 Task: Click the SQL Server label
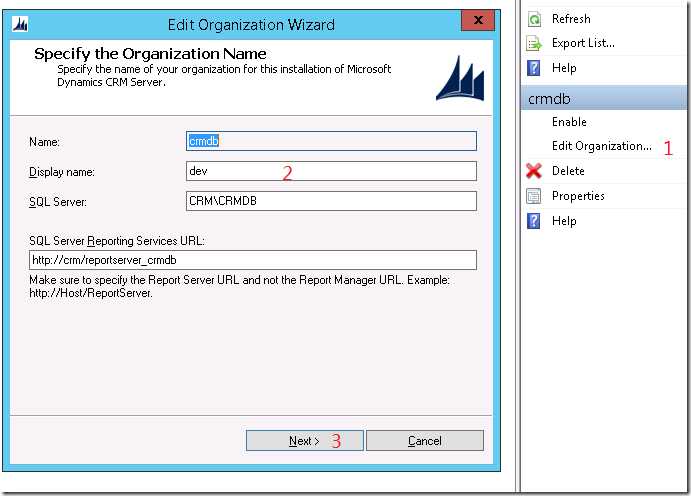click(58, 202)
